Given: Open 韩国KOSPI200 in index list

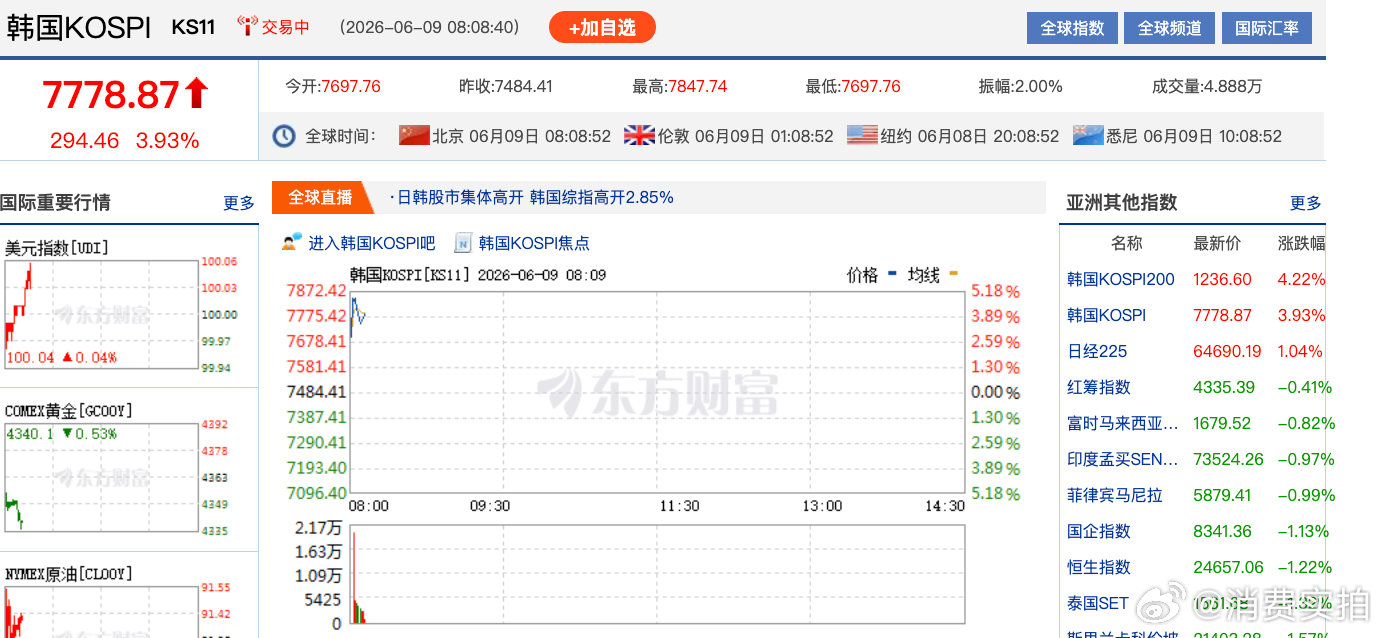Looking at the screenshot, I should tap(1121, 279).
